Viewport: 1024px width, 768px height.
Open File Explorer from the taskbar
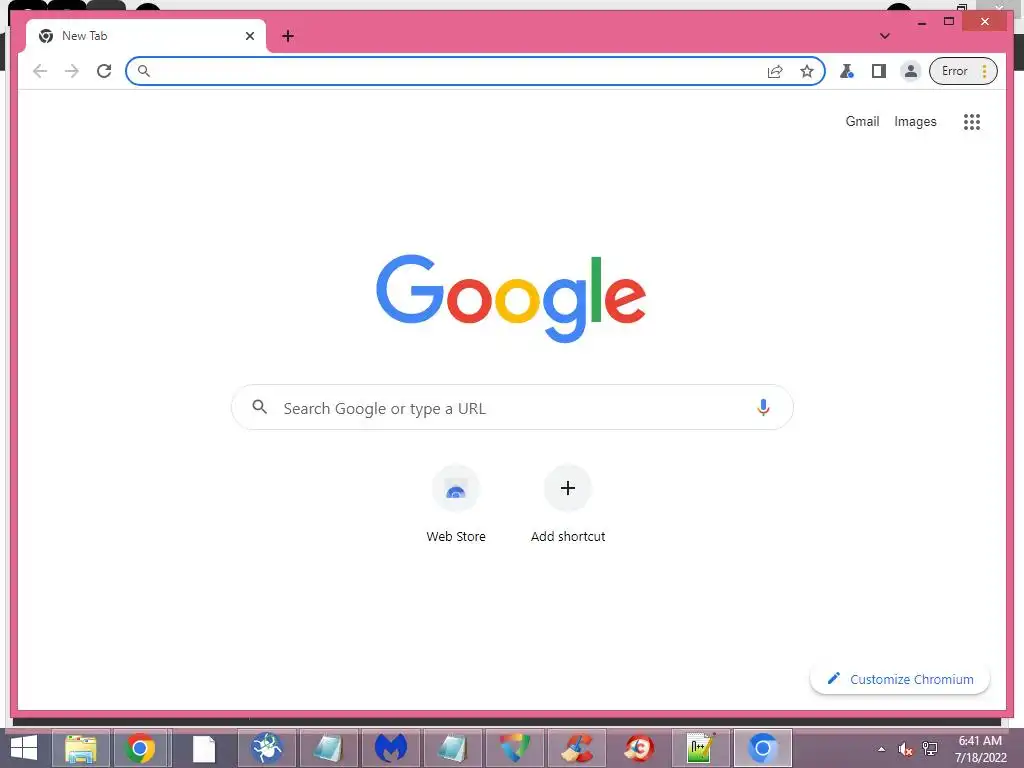tap(81, 748)
